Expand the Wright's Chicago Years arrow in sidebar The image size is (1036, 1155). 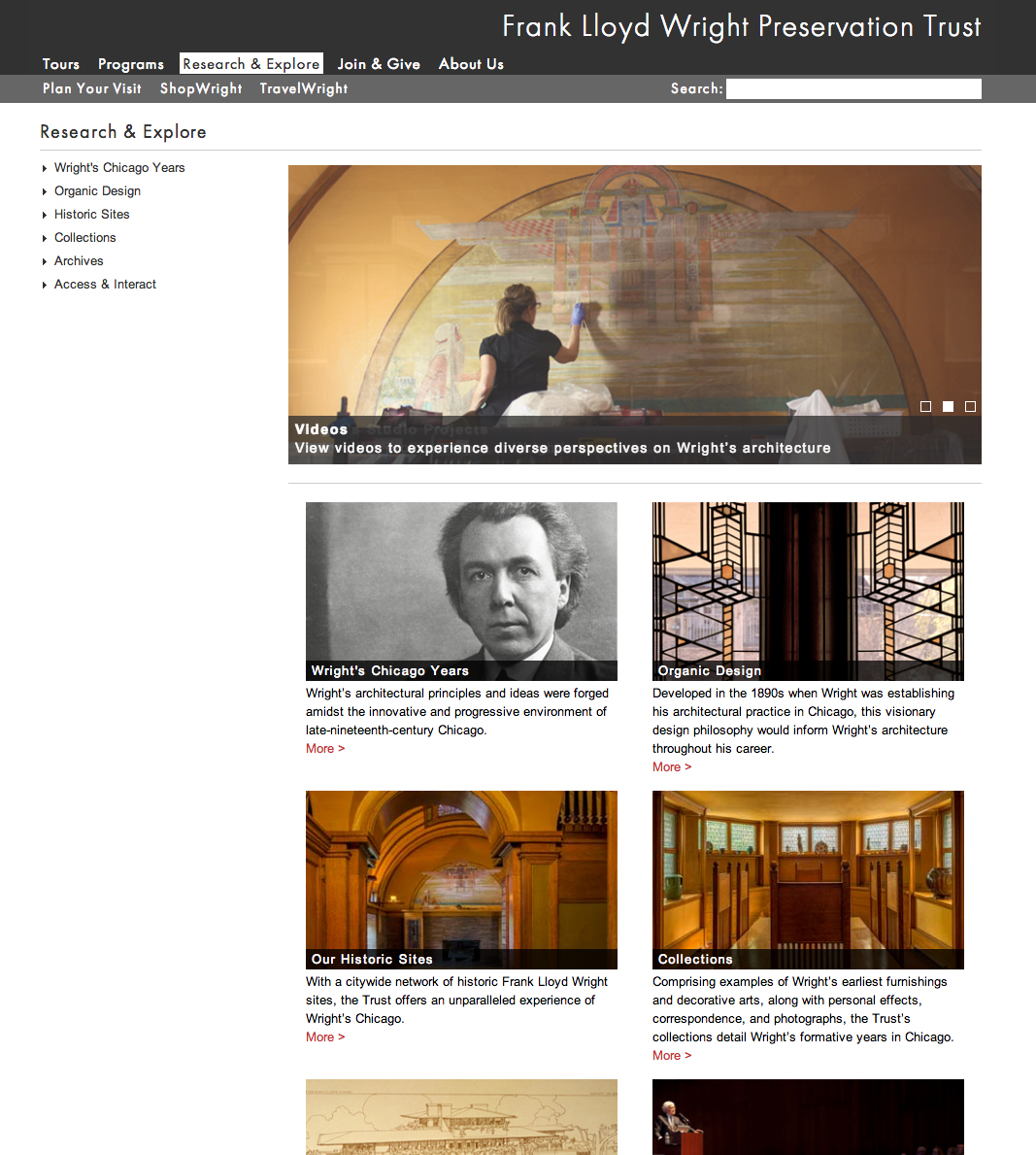pyautogui.click(x=45, y=169)
